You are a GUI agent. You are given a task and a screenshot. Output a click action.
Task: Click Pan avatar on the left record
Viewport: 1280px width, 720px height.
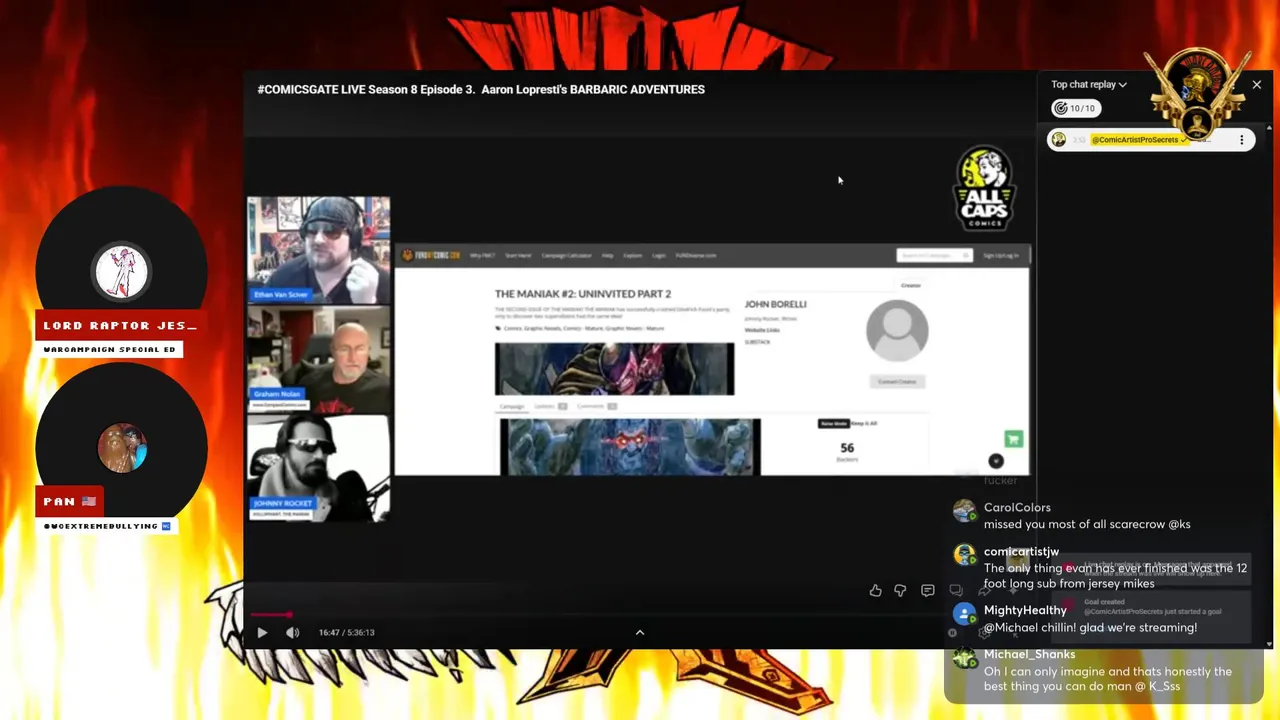coord(122,447)
